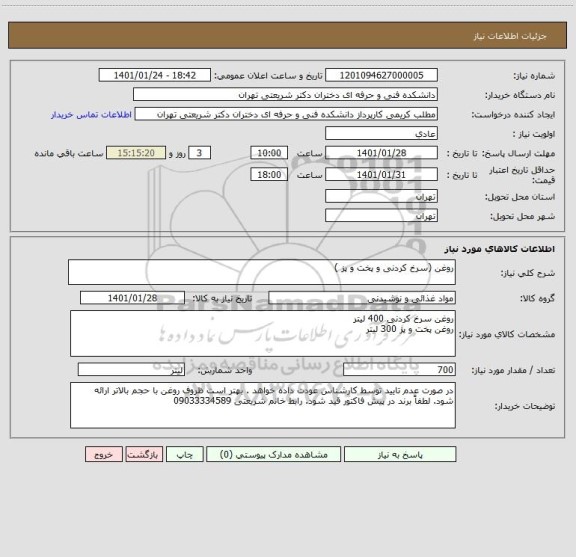Click the اطلاعات کالاهای مورد نیاز section heading
Viewport: 576px width, 557px height.
point(500,249)
